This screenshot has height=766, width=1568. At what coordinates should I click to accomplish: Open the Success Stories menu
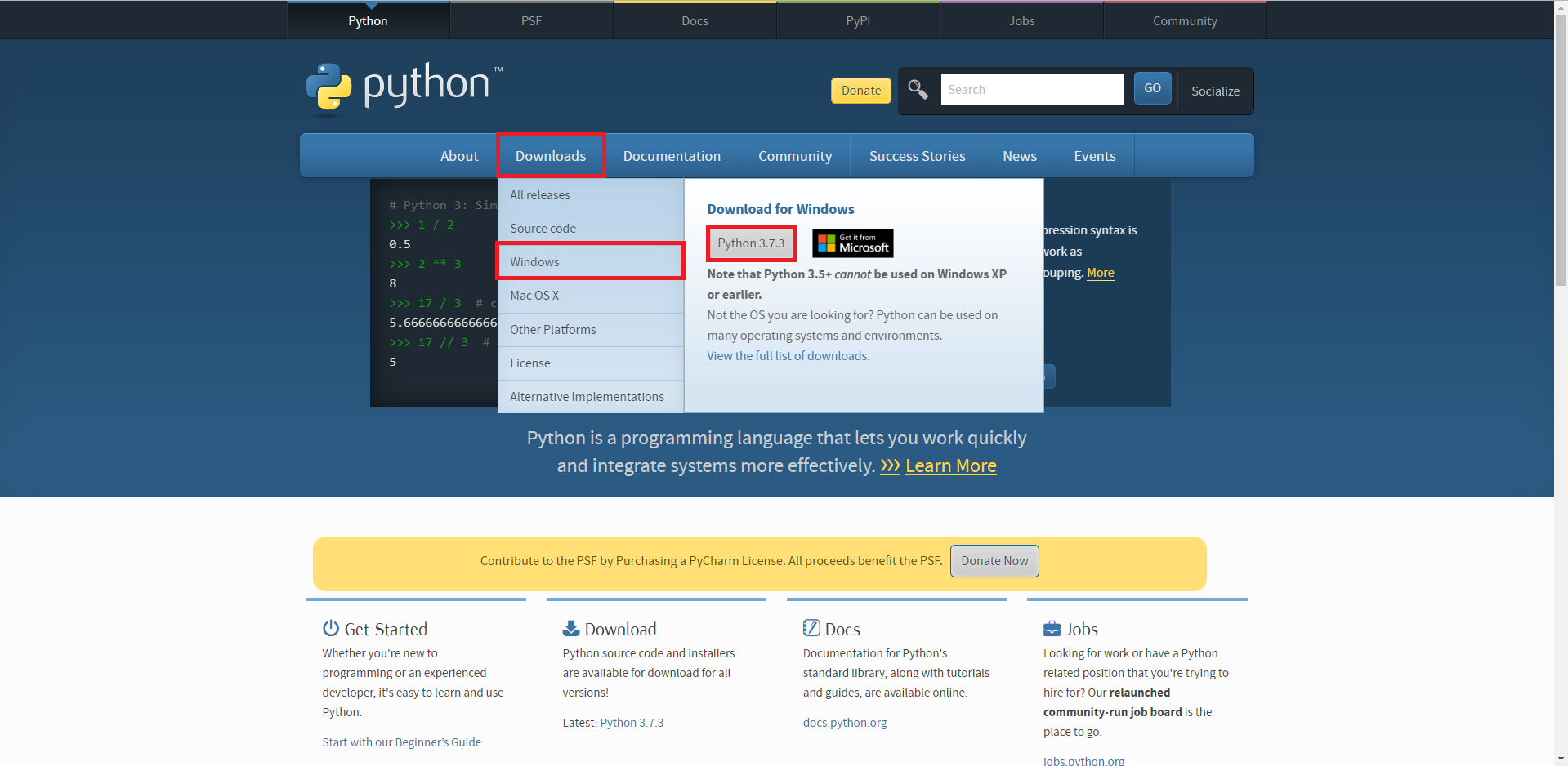[x=917, y=156]
